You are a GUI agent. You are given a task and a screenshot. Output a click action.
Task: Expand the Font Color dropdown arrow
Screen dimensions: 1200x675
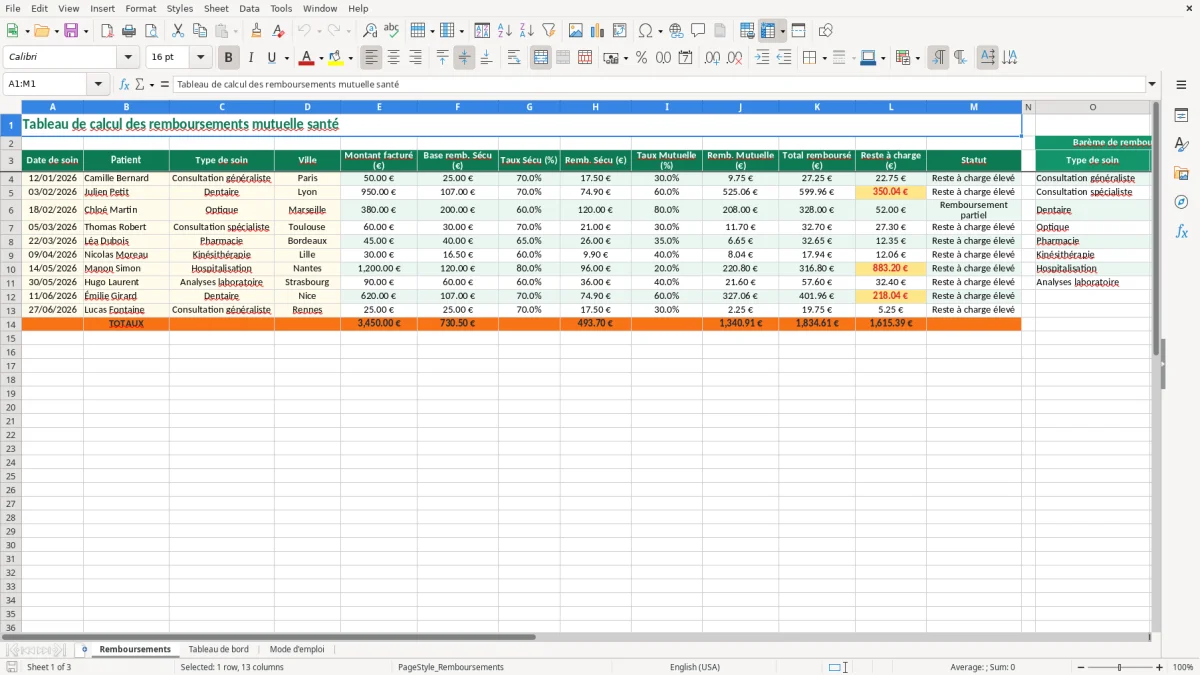pos(321,58)
